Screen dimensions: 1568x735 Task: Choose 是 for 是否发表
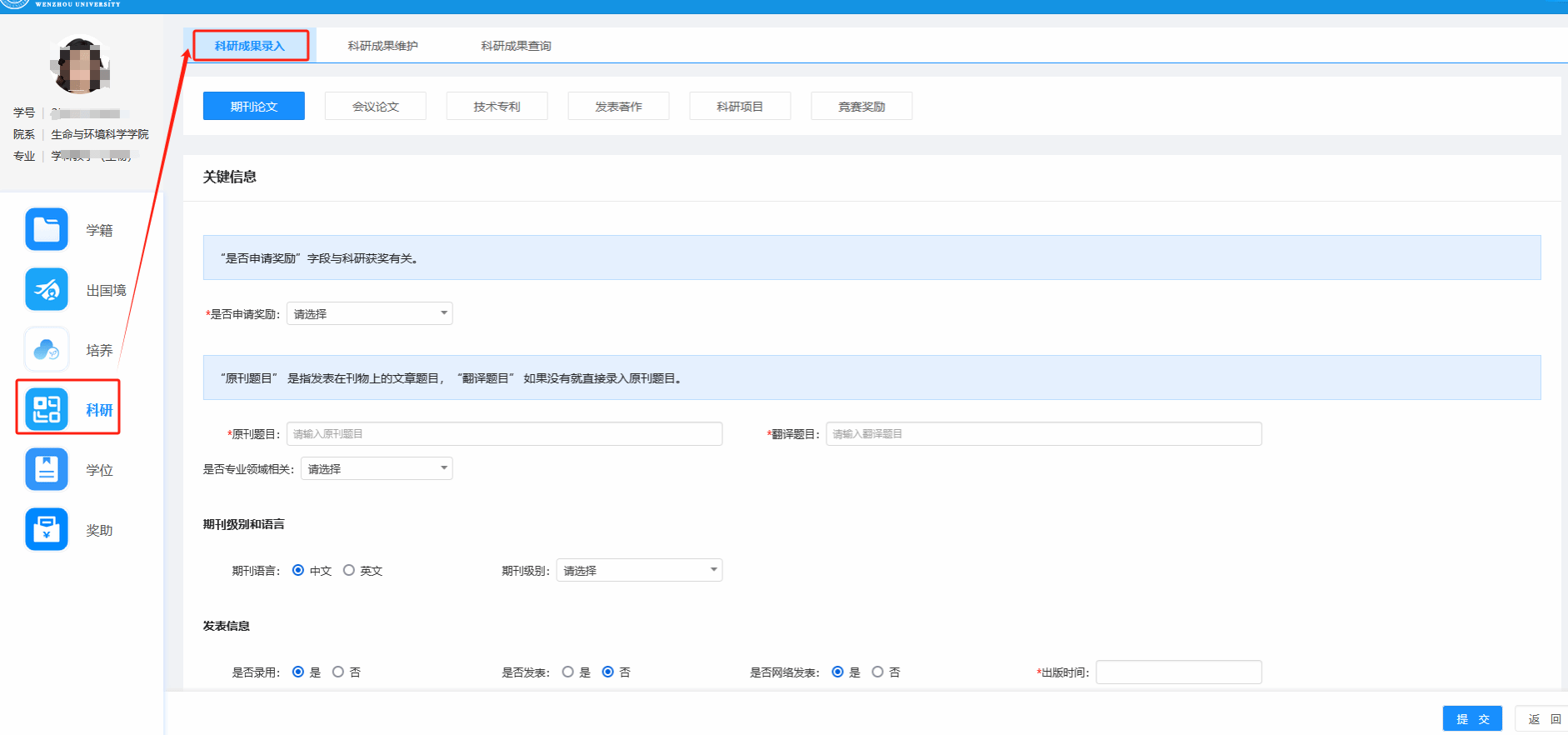pos(568,672)
